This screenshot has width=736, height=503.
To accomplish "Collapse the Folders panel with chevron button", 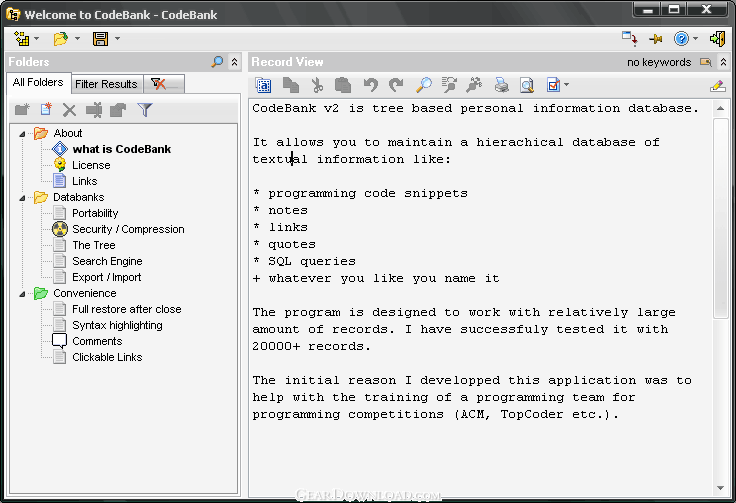I will 234,61.
